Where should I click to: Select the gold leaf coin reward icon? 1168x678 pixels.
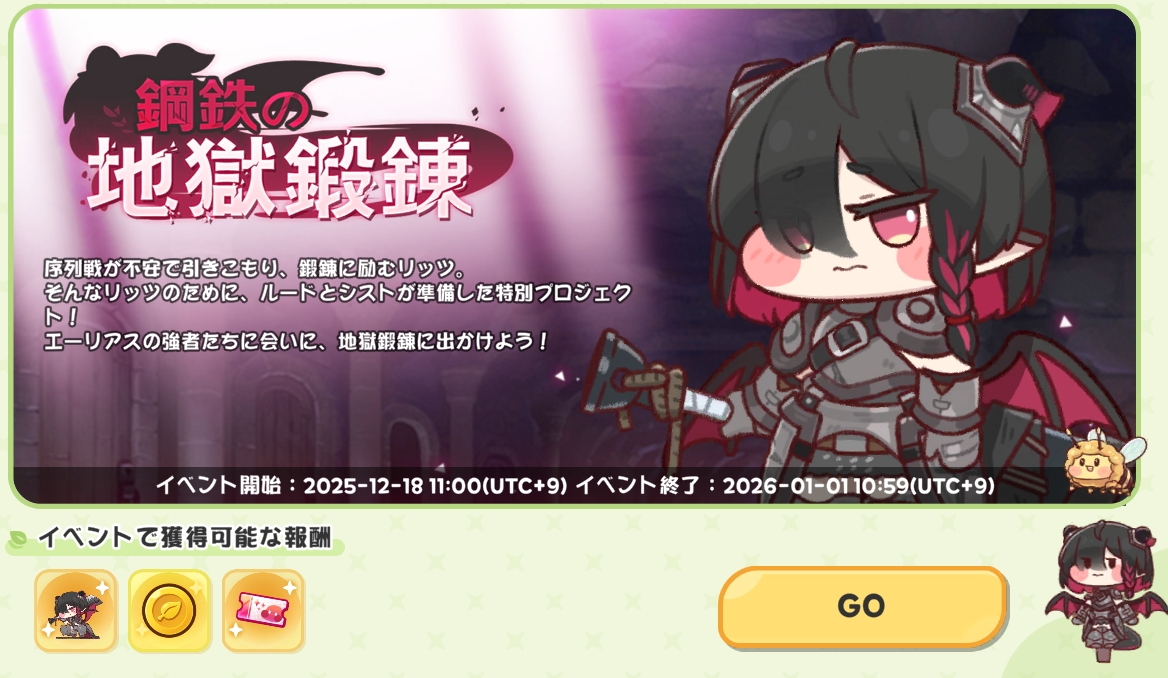(169, 611)
